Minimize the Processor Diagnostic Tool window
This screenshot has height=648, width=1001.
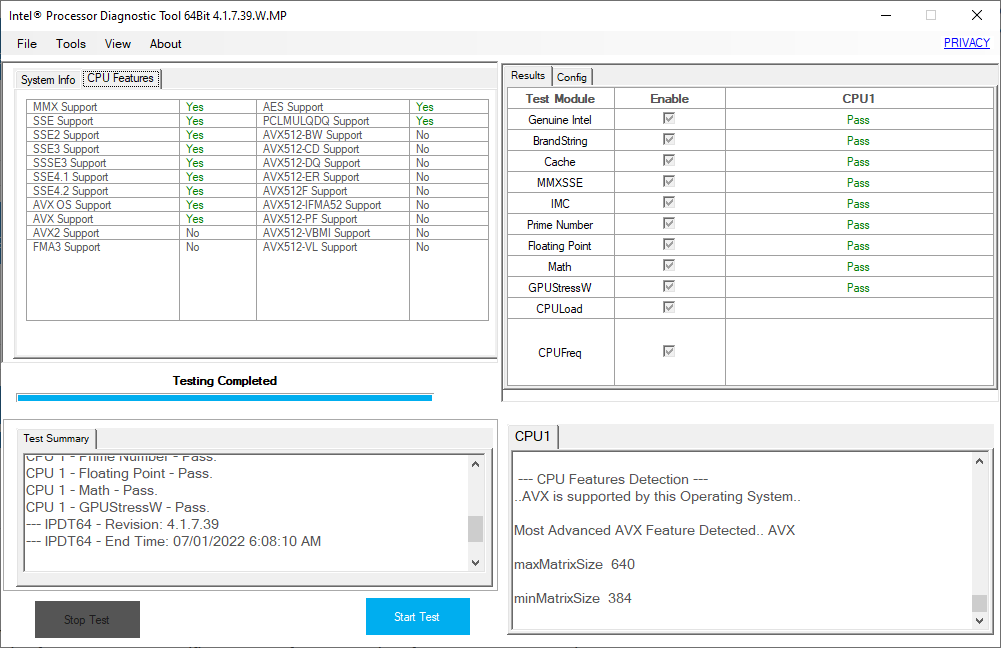[885, 15]
